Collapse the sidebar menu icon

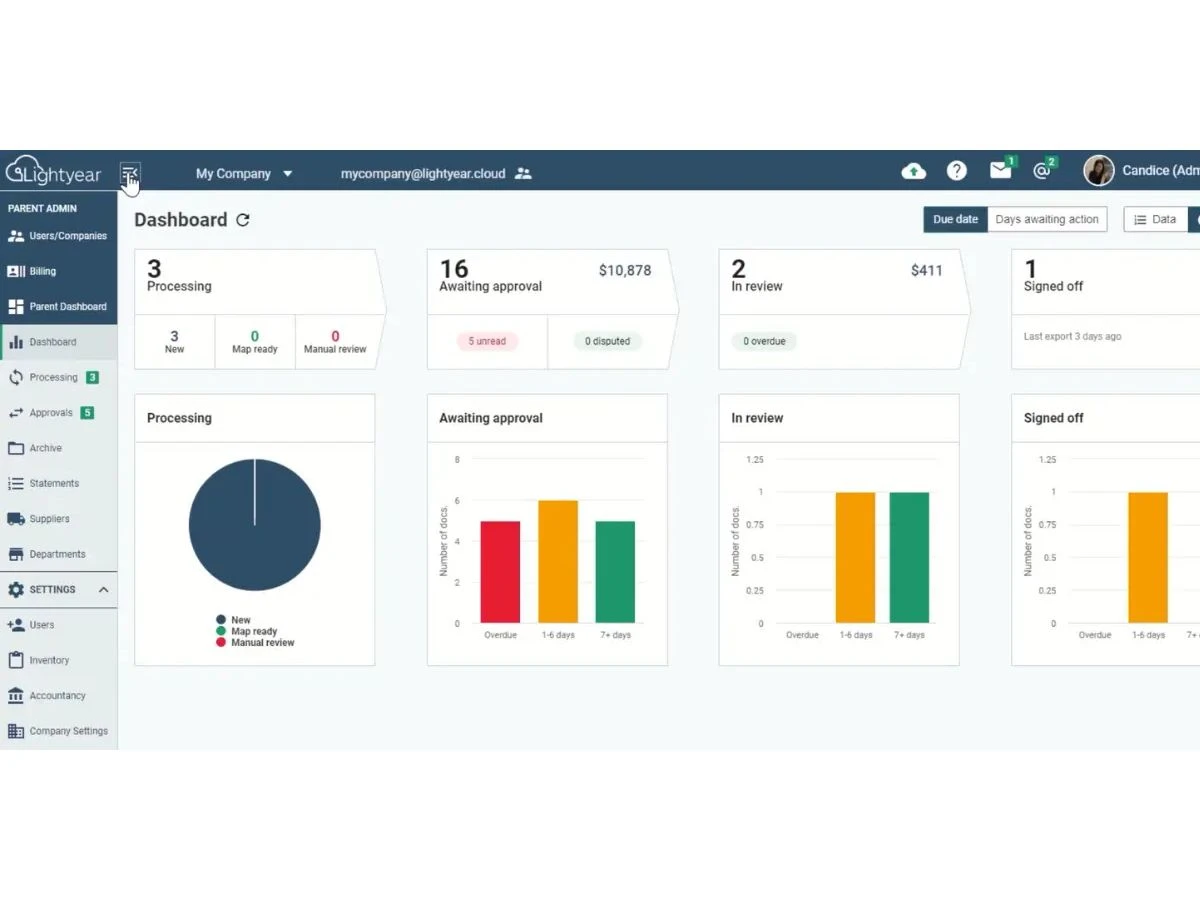coord(130,175)
